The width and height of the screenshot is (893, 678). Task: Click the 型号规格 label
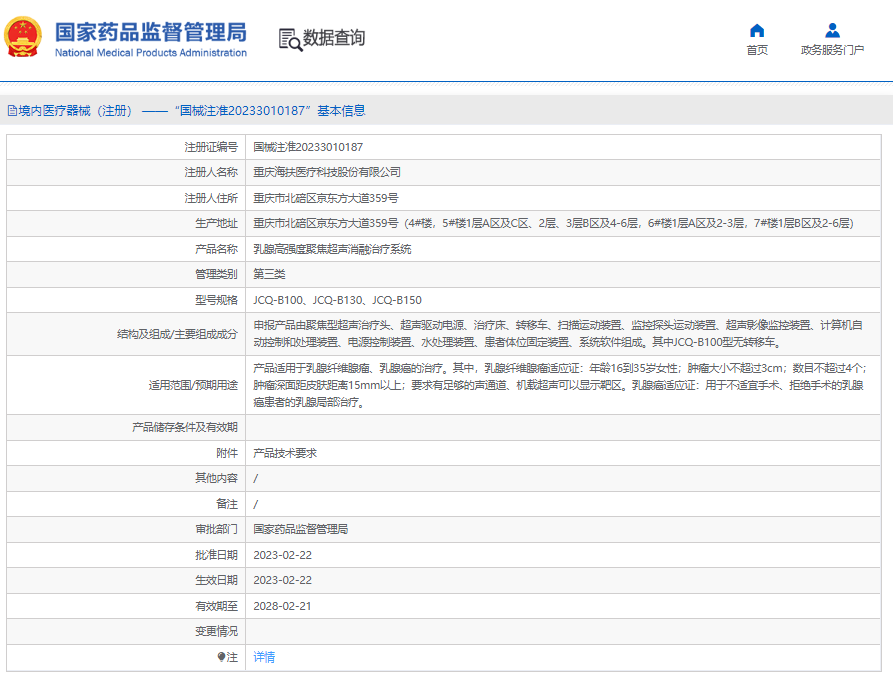[x=216, y=300]
